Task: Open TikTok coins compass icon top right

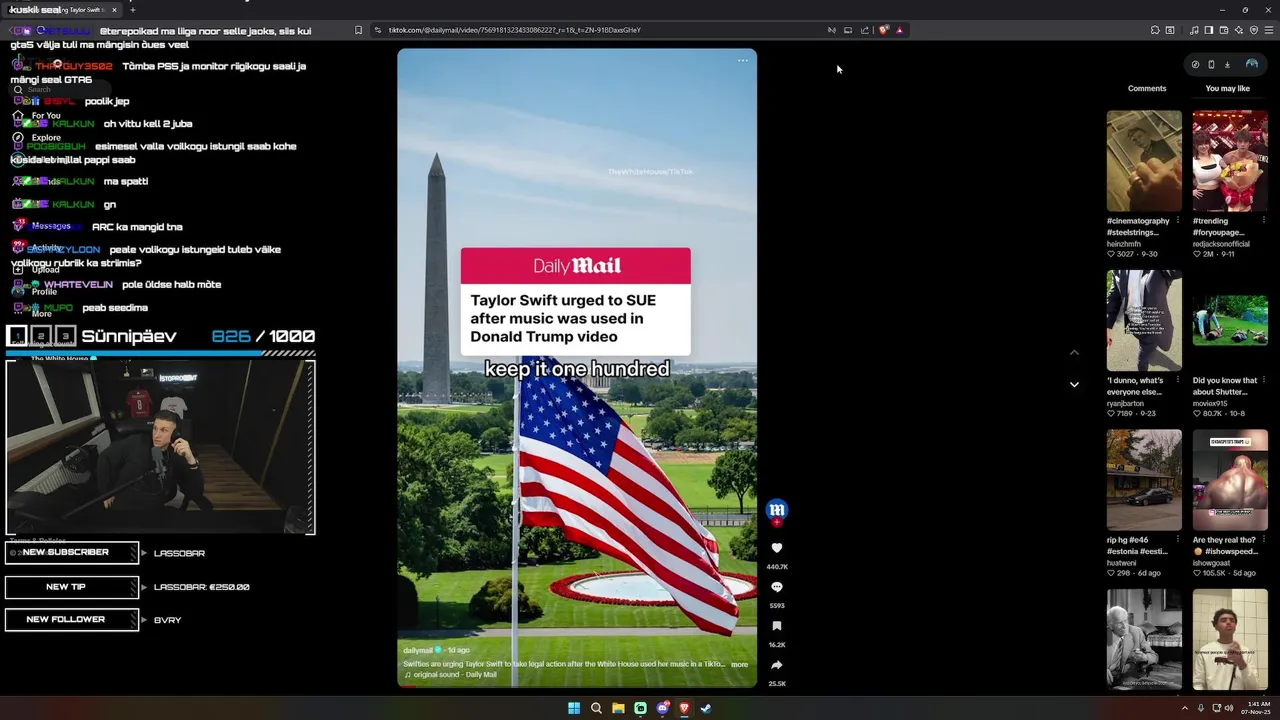Action: [x=1195, y=64]
